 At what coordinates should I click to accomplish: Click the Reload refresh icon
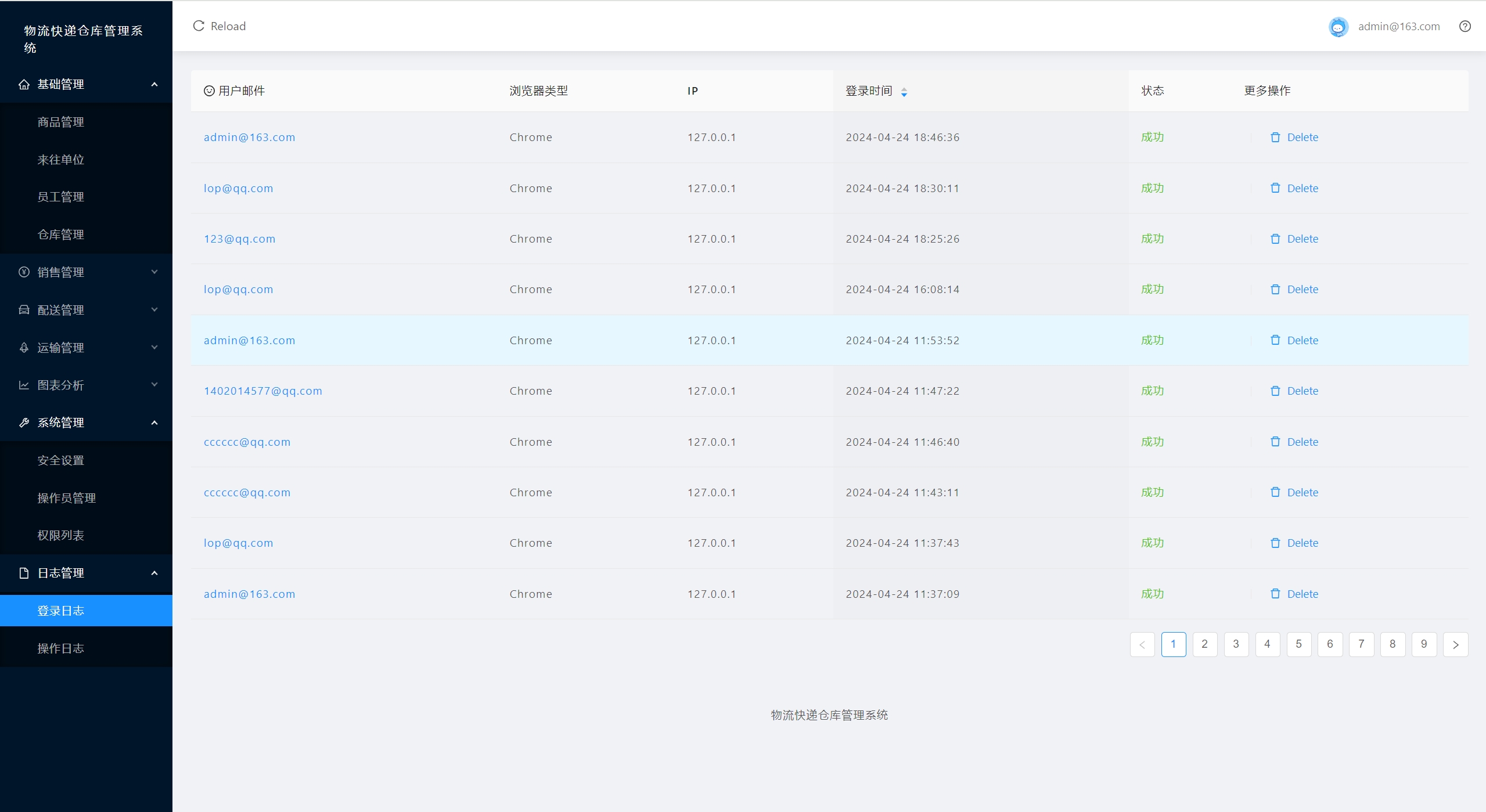199,26
